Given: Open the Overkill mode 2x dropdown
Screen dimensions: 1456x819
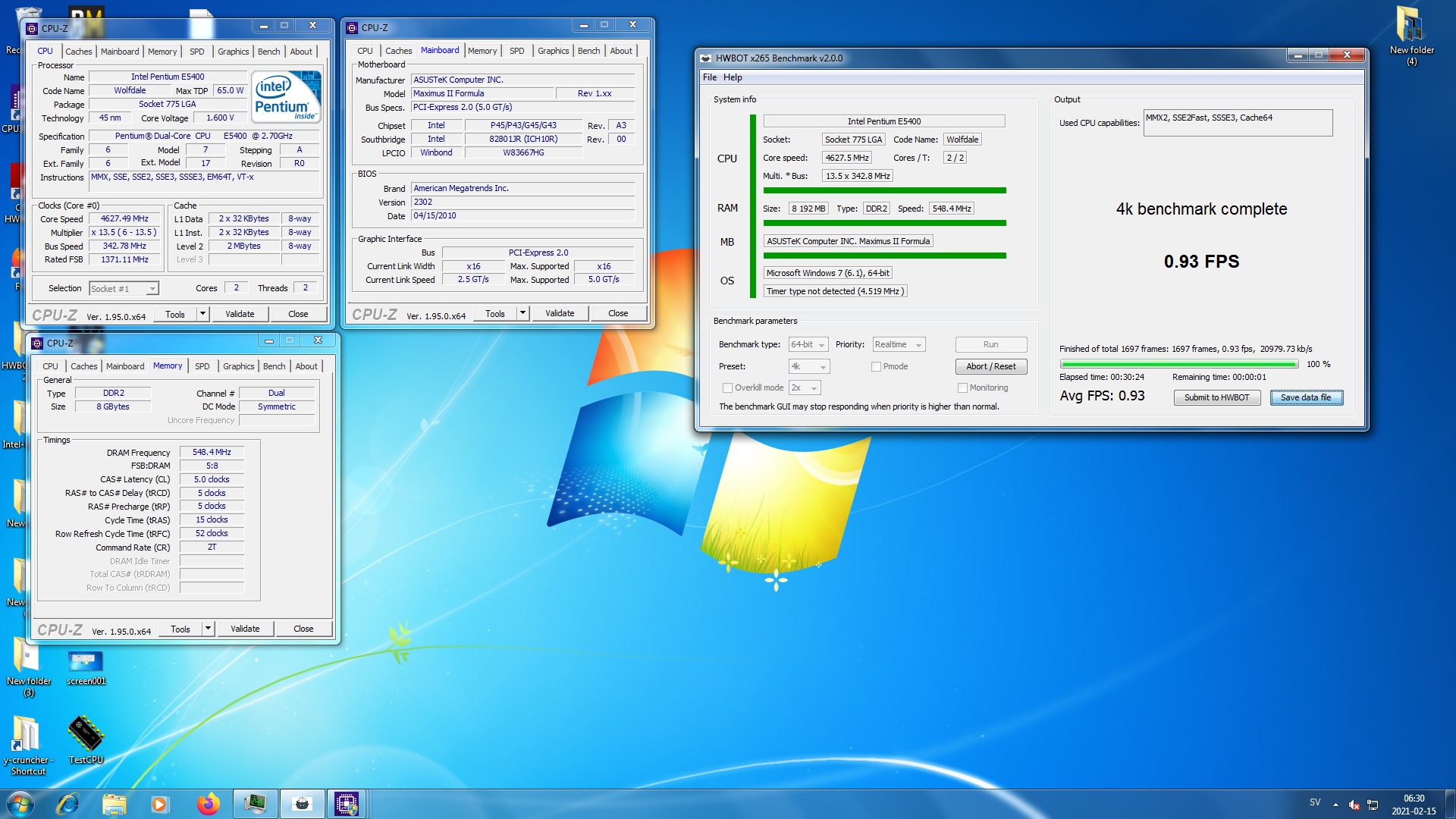Looking at the screenshot, I should (805, 388).
